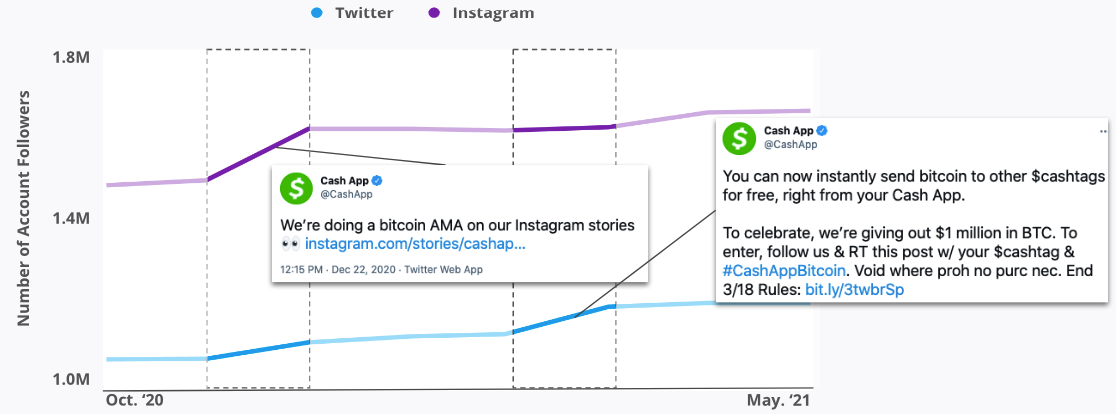1116x414 pixels.
Task: Click the Cash App name in the giveaway tweet
Action: click(x=789, y=131)
